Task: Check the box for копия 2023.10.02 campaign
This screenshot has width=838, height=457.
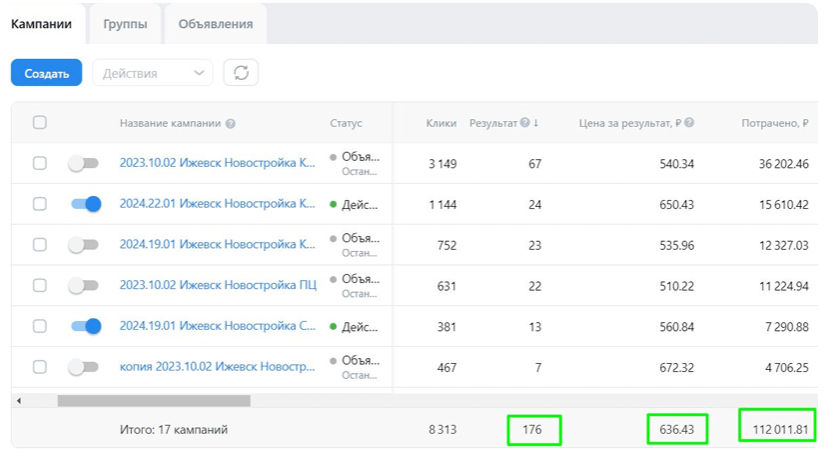Action: pyautogui.click(x=40, y=367)
